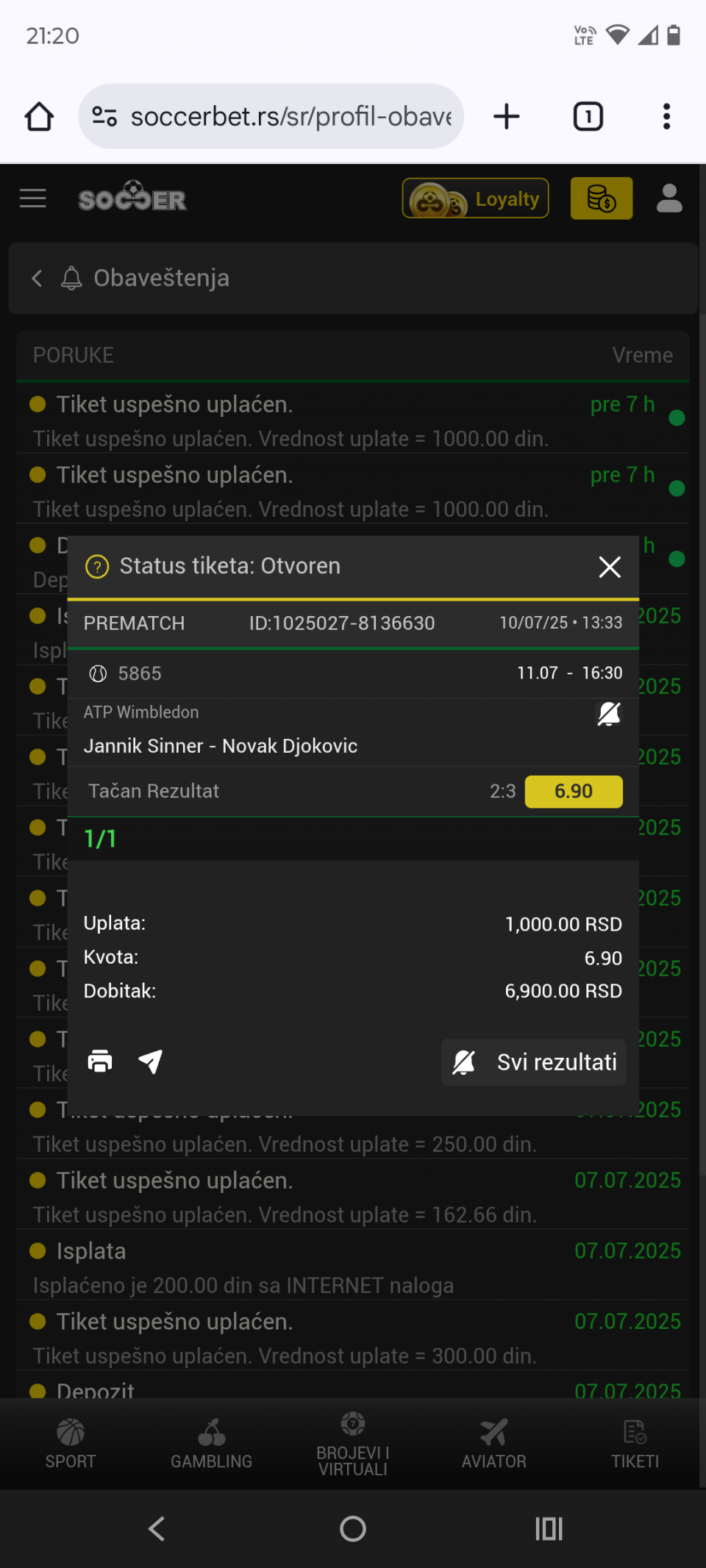Image resolution: width=706 pixels, height=1568 pixels.
Task: Share ticket via paper plane icon
Action: (150, 1061)
